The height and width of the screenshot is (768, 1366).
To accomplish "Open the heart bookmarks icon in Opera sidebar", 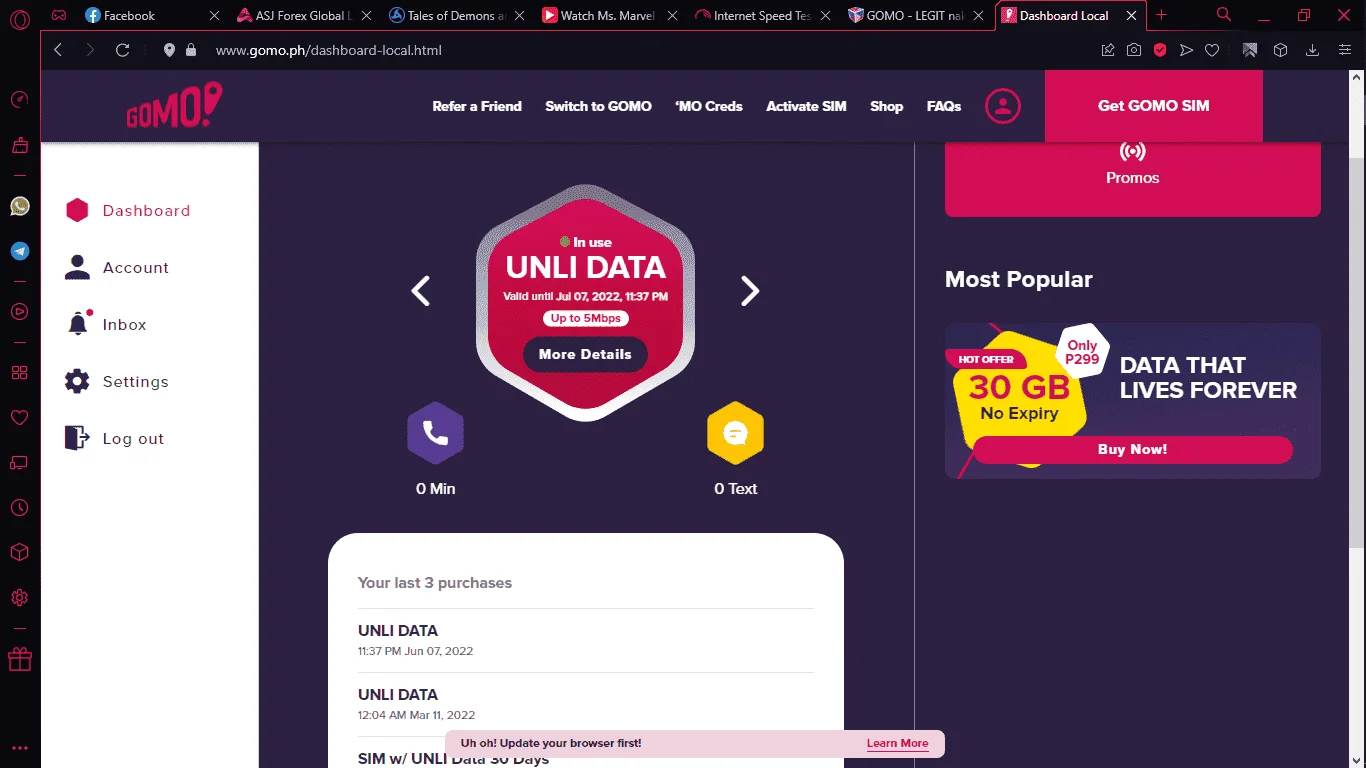I will 19,417.
